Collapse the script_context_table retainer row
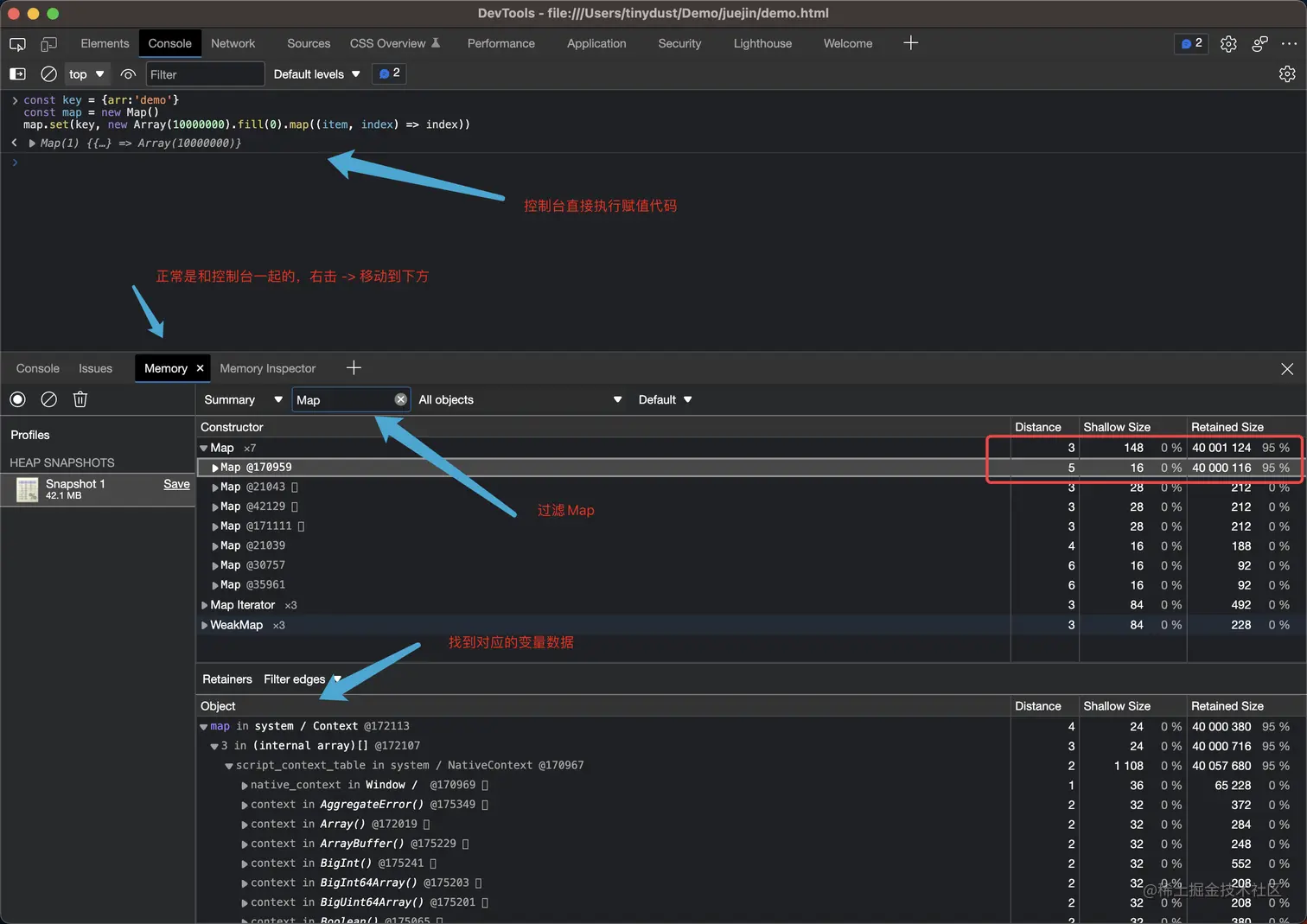The image size is (1307, 924). pos(229,766)
